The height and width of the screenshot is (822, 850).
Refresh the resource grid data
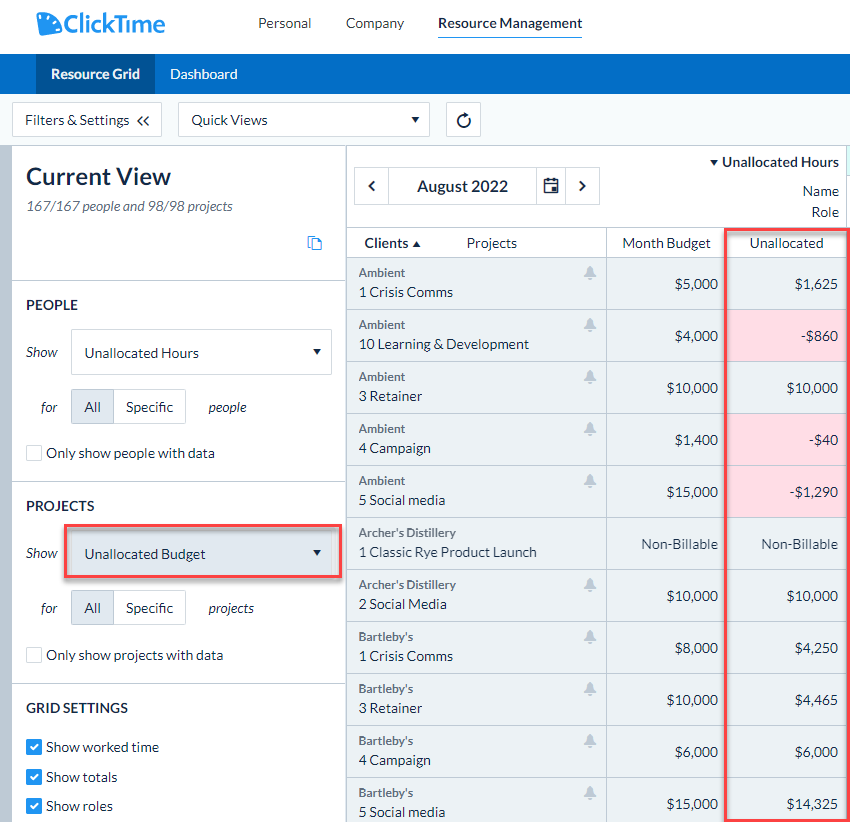click(x=463, y=119)
